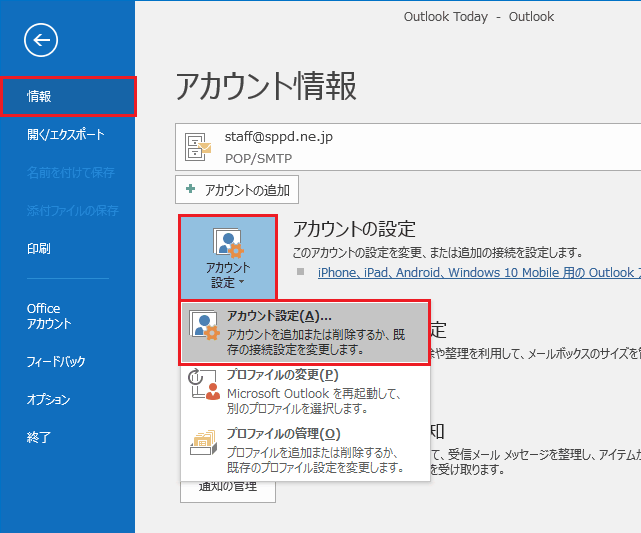This screenshot has height=533, width=641.
Task: Open Outlook オプション from sidebar
Action: pos(49,399)
